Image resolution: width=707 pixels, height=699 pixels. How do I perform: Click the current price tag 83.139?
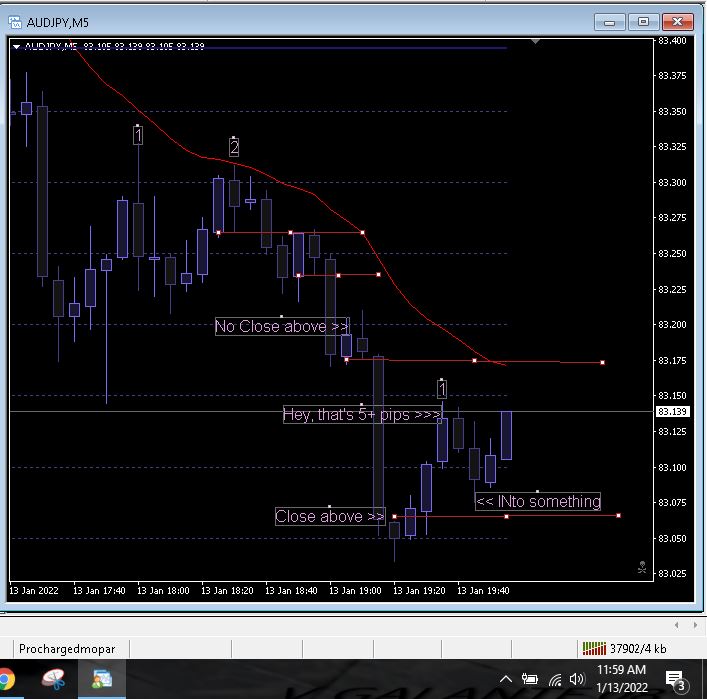(672, 412)
